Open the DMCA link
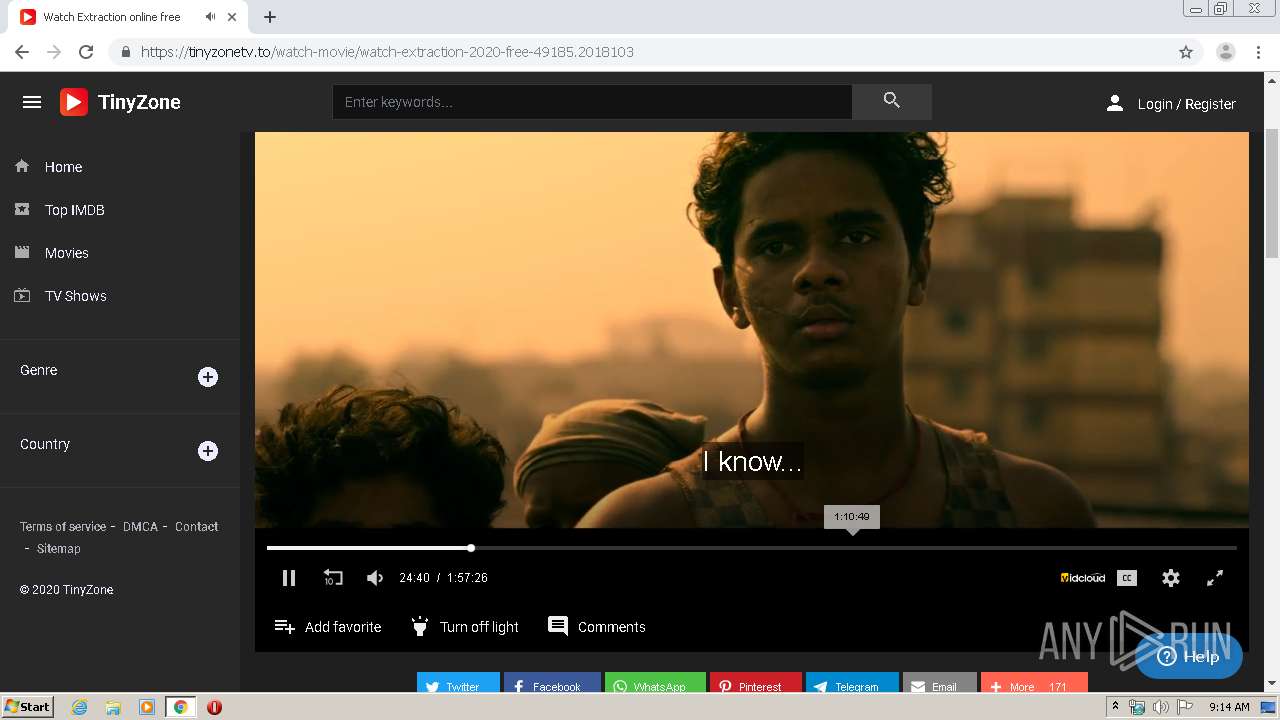The height and width of the screenshot is (720, 1280). point(140,526)
